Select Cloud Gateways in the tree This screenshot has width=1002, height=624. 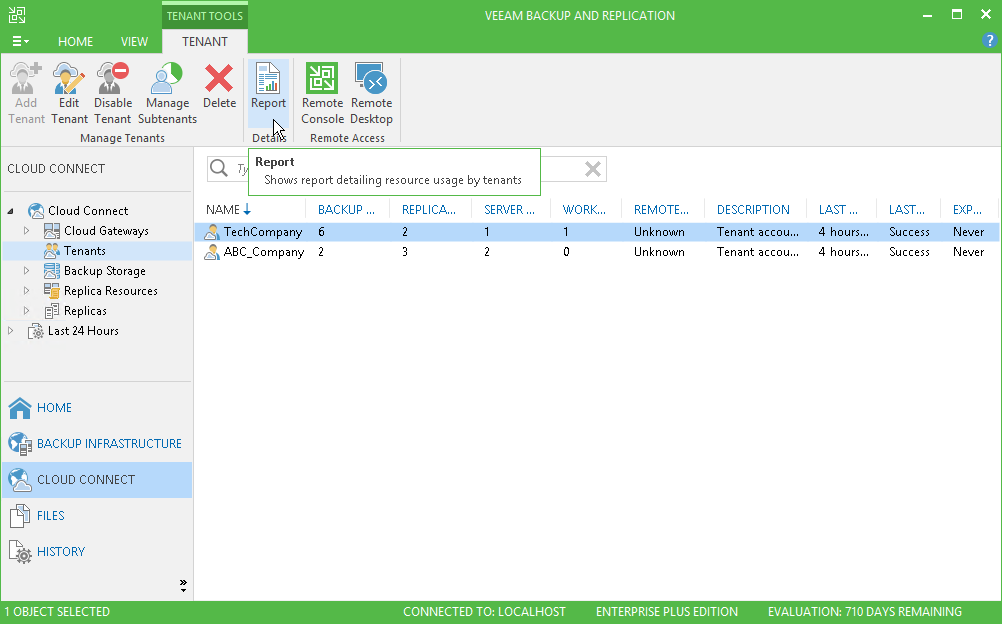[106, 231]
